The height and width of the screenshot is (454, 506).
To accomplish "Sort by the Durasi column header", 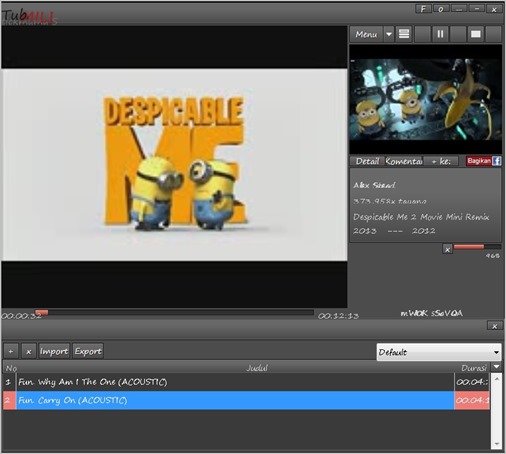I will pos(473,368).
